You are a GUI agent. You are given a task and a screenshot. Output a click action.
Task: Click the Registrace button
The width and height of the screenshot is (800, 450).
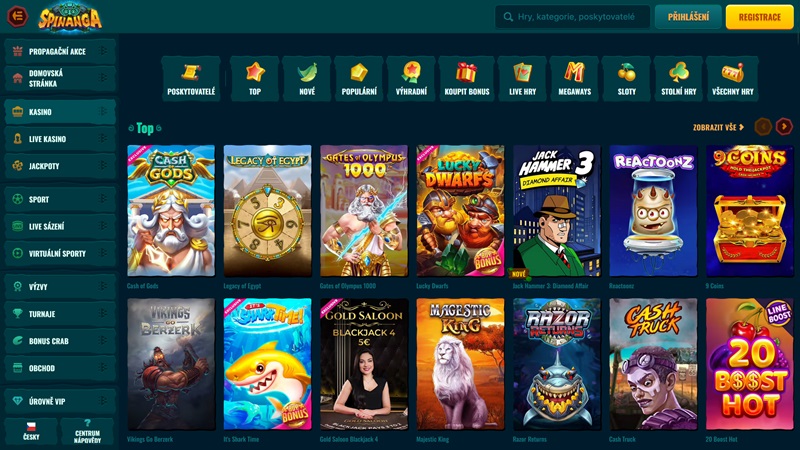point(759,17)
